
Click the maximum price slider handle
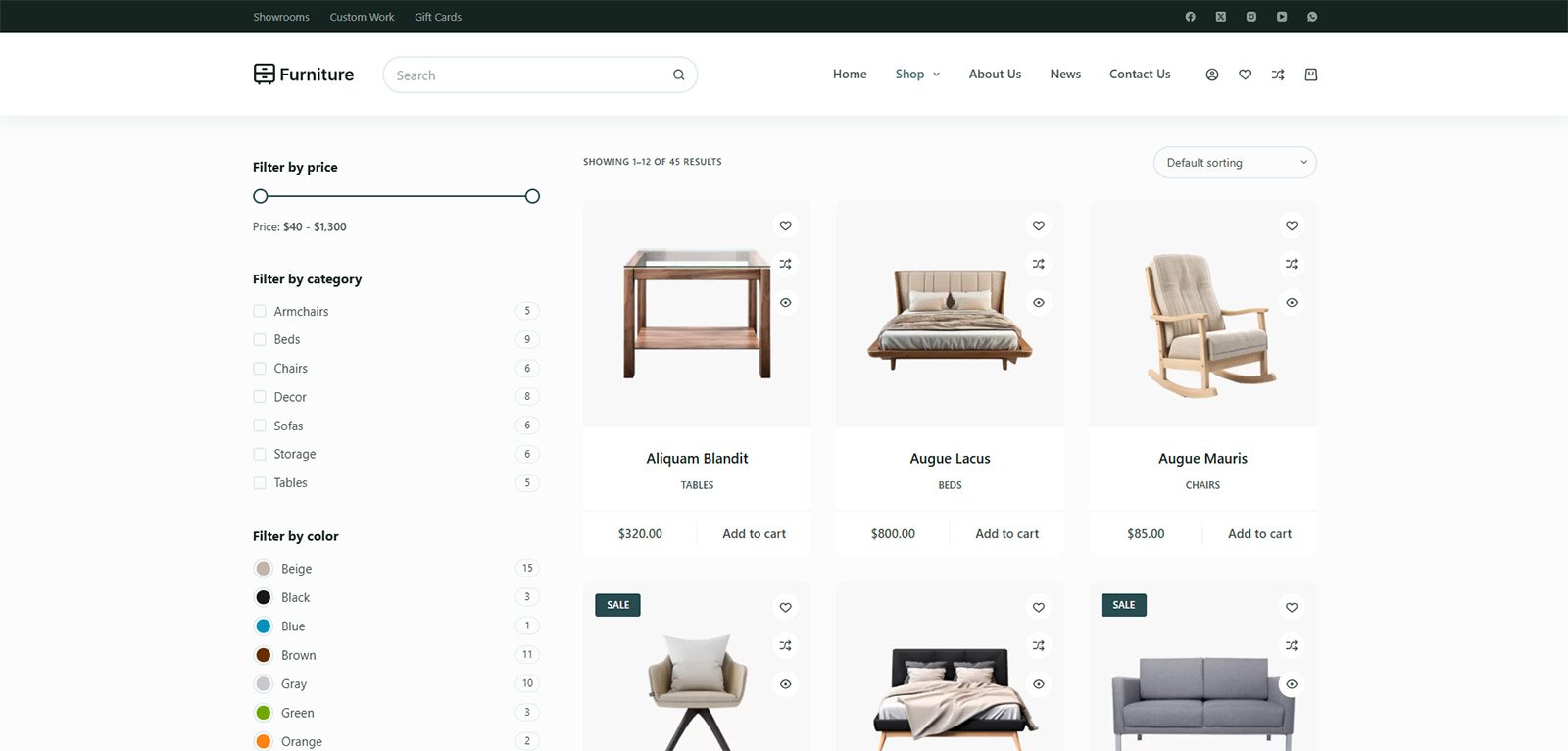532,196
